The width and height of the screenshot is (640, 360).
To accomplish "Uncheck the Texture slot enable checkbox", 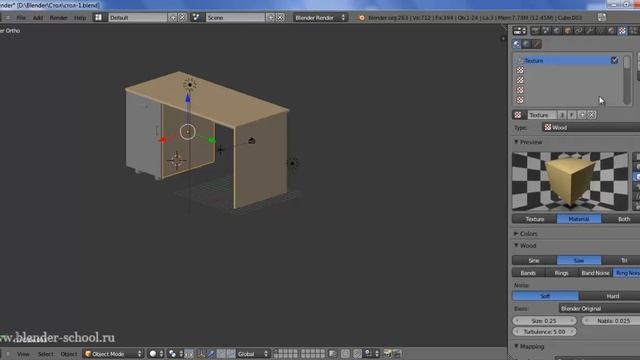I will tap(614, 60).
